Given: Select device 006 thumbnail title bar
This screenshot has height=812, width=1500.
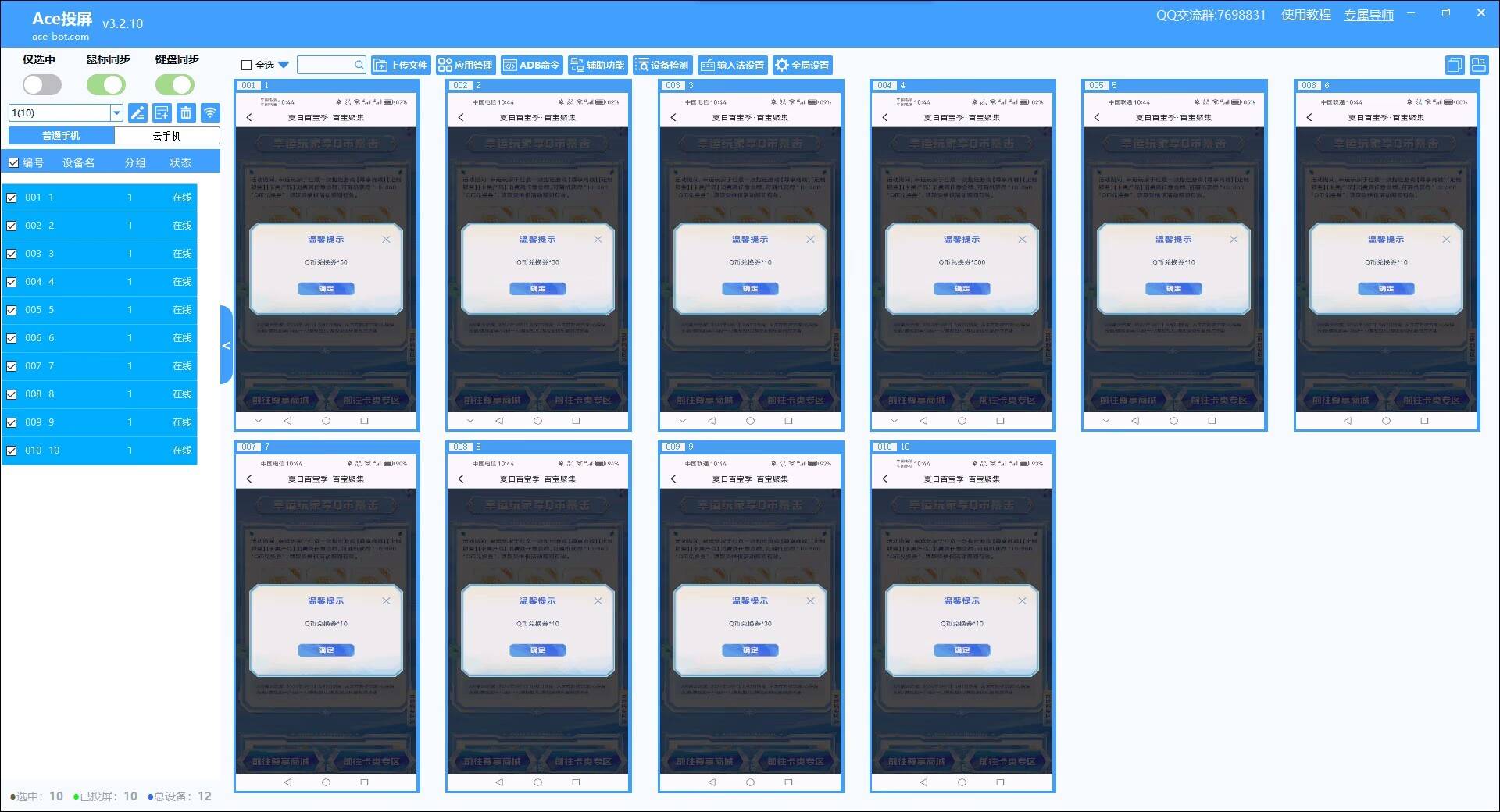Looking at the screenshot, I should 1387,85.
